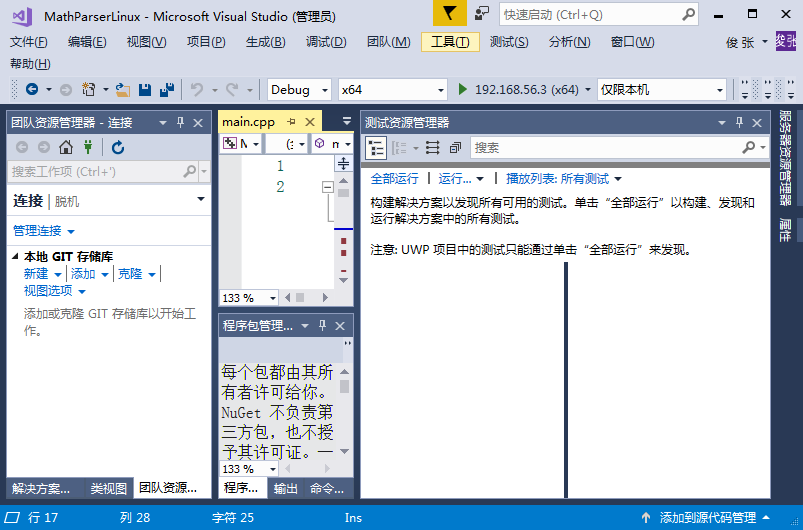The image size is (803, 530).
Task: Click the publish arrow in the status bar
Action: (646, 517)
